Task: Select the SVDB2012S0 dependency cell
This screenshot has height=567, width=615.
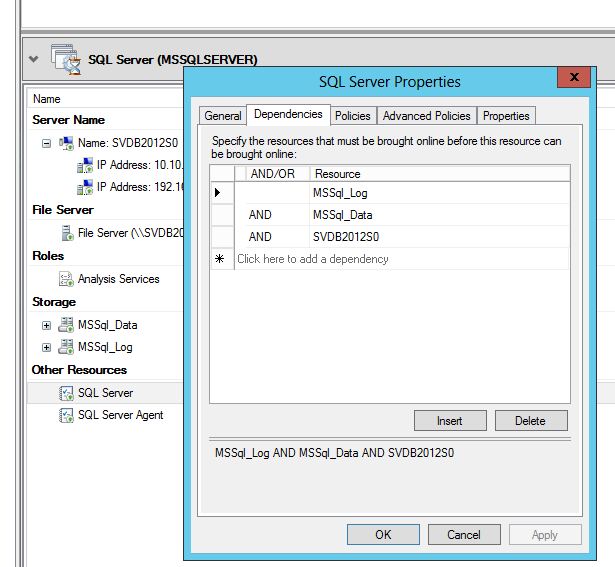Action: [439, 237]
